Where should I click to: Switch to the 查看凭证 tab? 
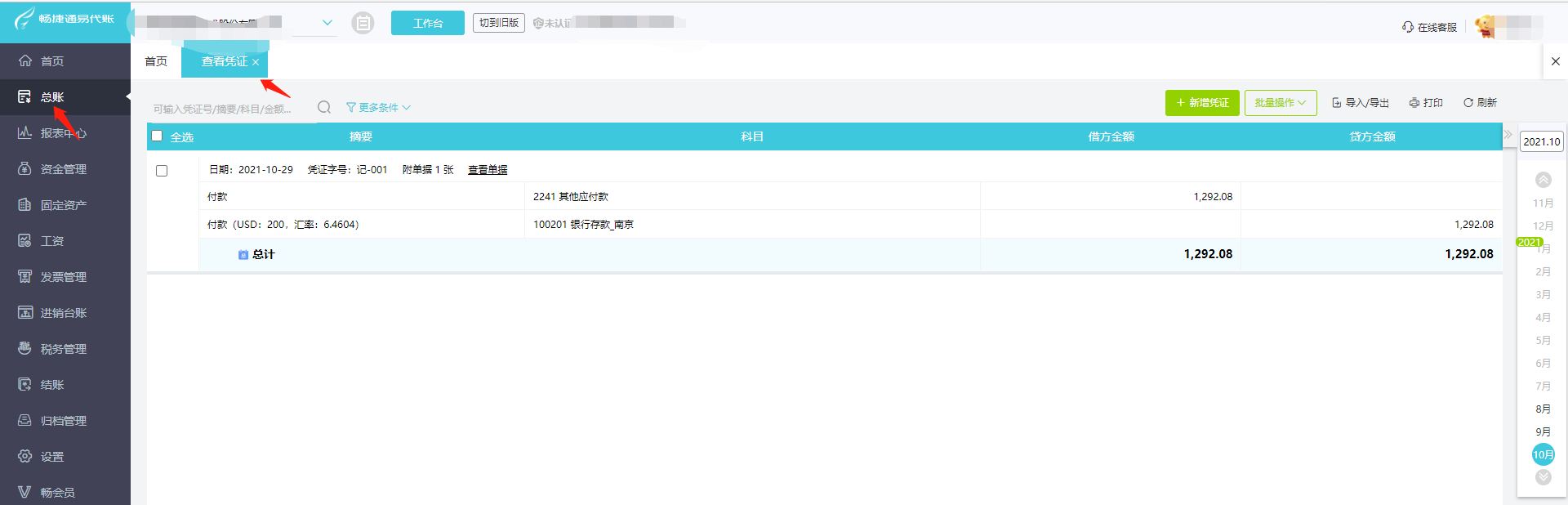coord(224,61)
